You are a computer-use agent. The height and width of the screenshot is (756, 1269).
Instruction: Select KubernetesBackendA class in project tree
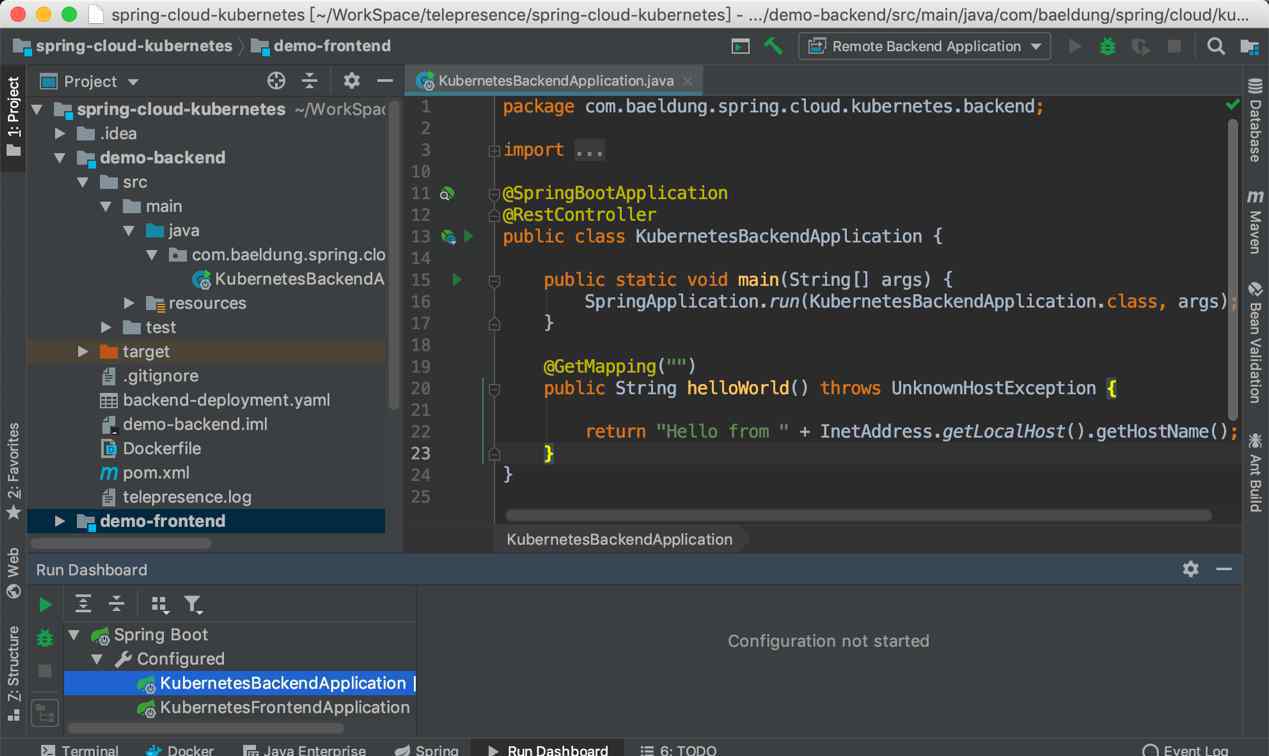click(x=288, y=279)
